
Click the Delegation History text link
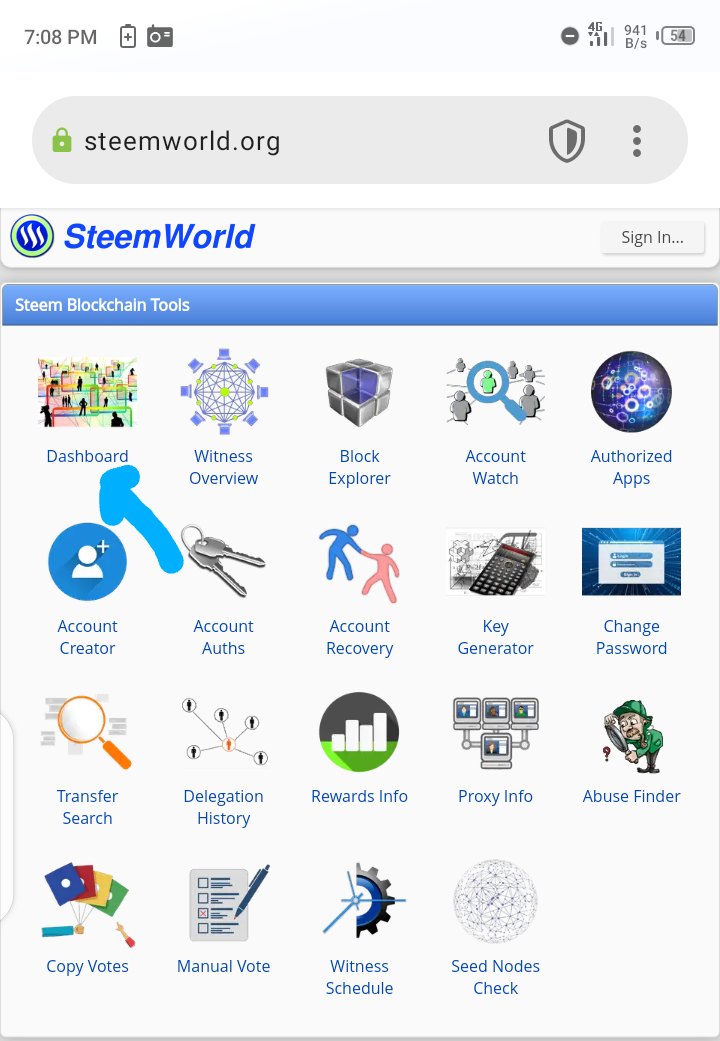[x=224, y=807]
